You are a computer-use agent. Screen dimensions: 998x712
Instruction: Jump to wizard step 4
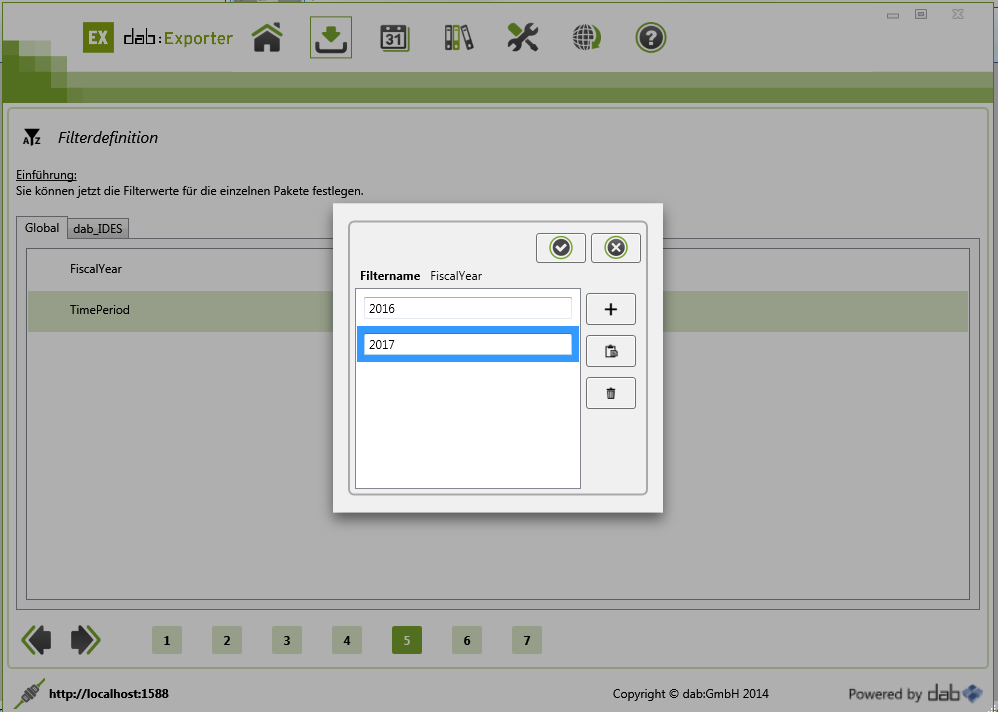click(347, 640)
